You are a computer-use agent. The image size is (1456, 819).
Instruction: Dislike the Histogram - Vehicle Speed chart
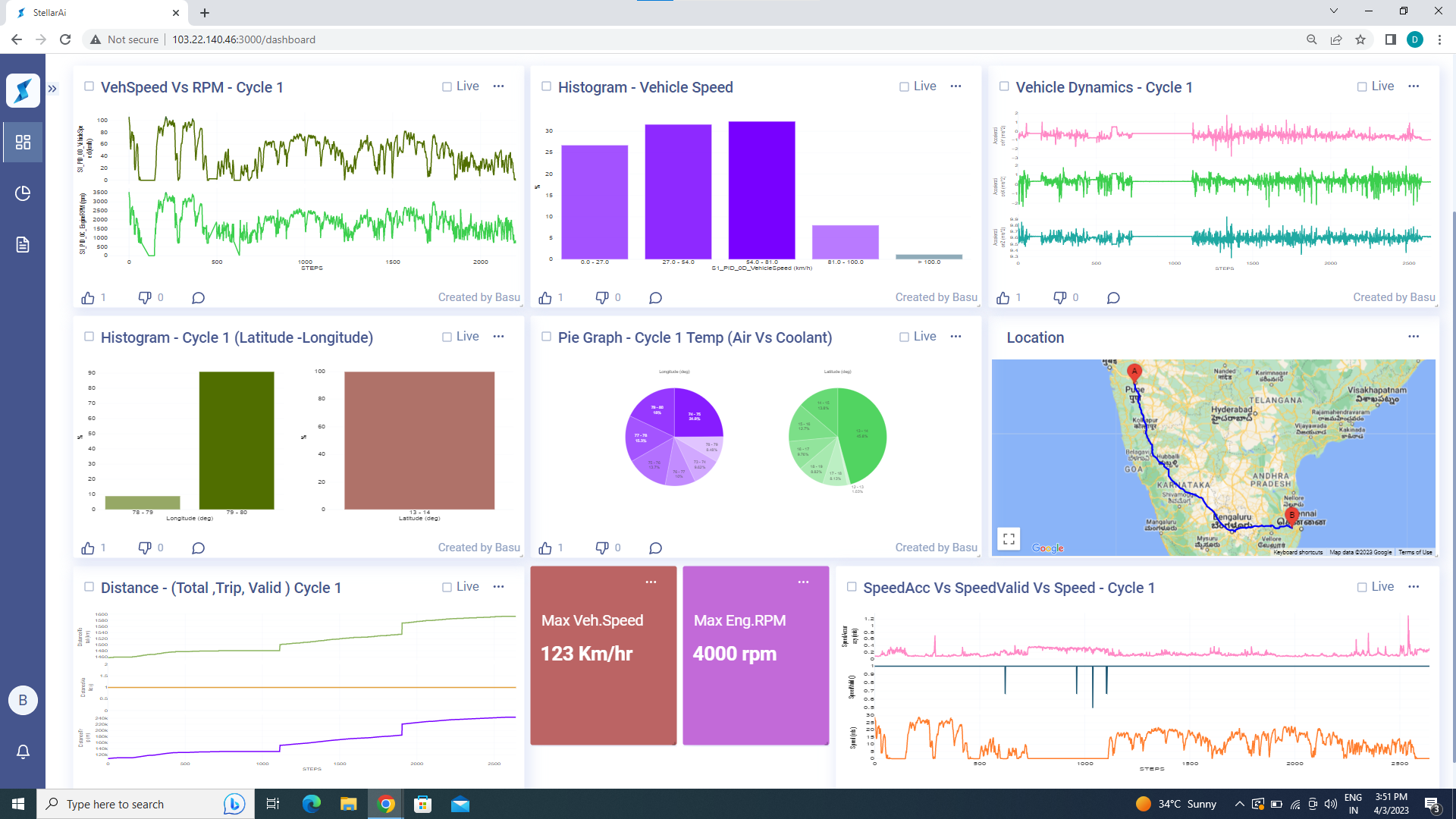(602, 298)
